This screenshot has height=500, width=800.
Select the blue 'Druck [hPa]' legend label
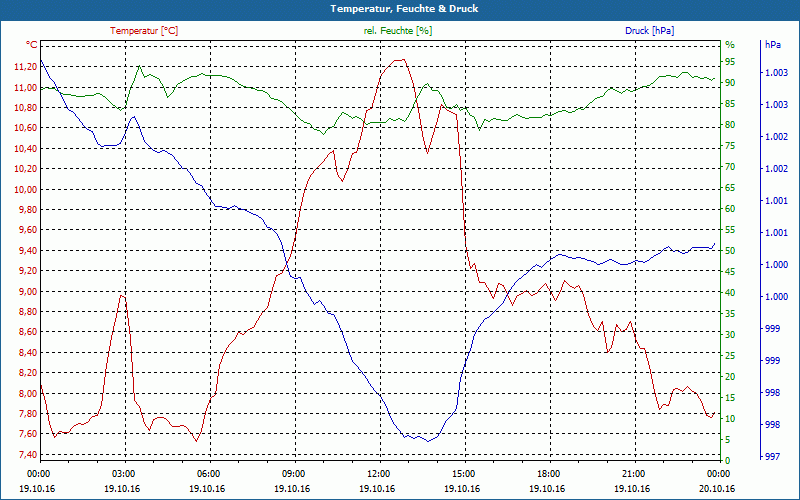649,31
